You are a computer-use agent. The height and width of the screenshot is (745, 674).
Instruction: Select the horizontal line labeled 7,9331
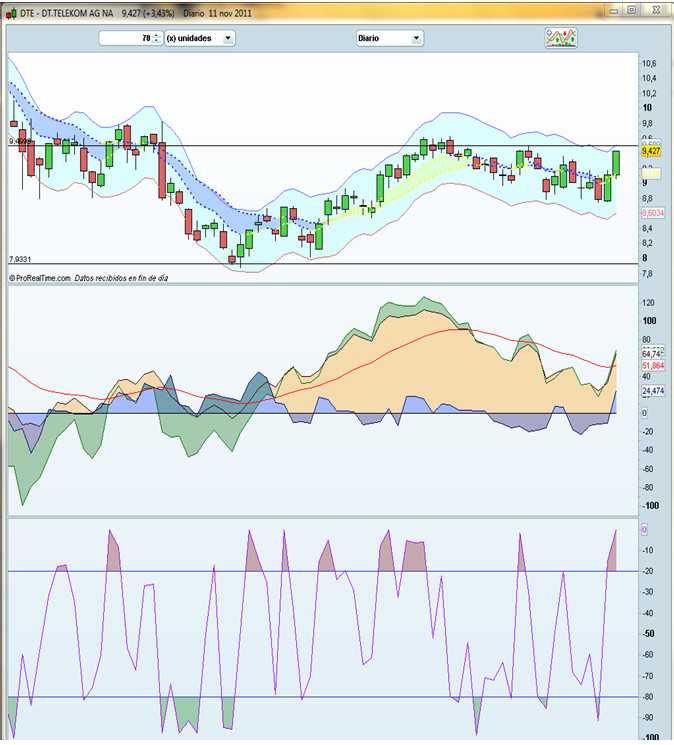tap(300, 264)
